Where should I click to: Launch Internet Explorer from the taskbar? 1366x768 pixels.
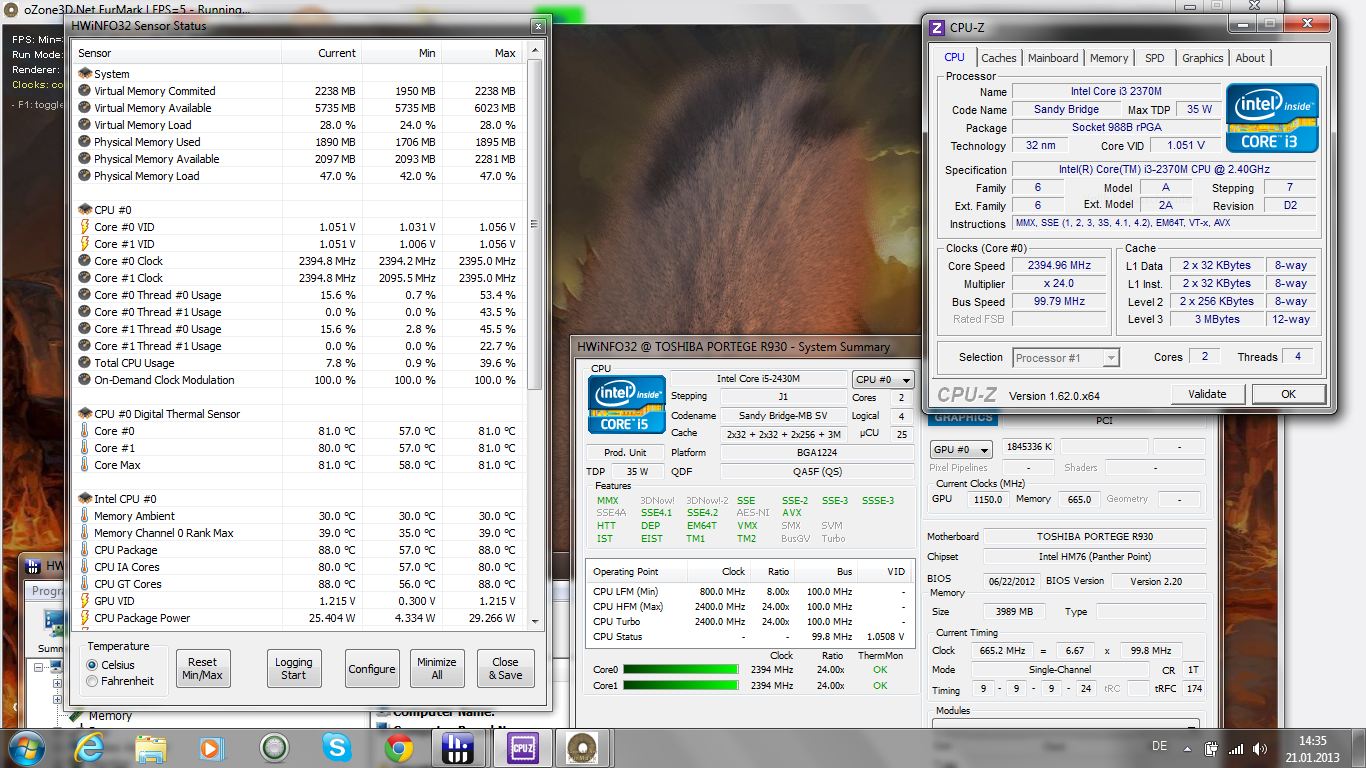click(x=89, y=748)
